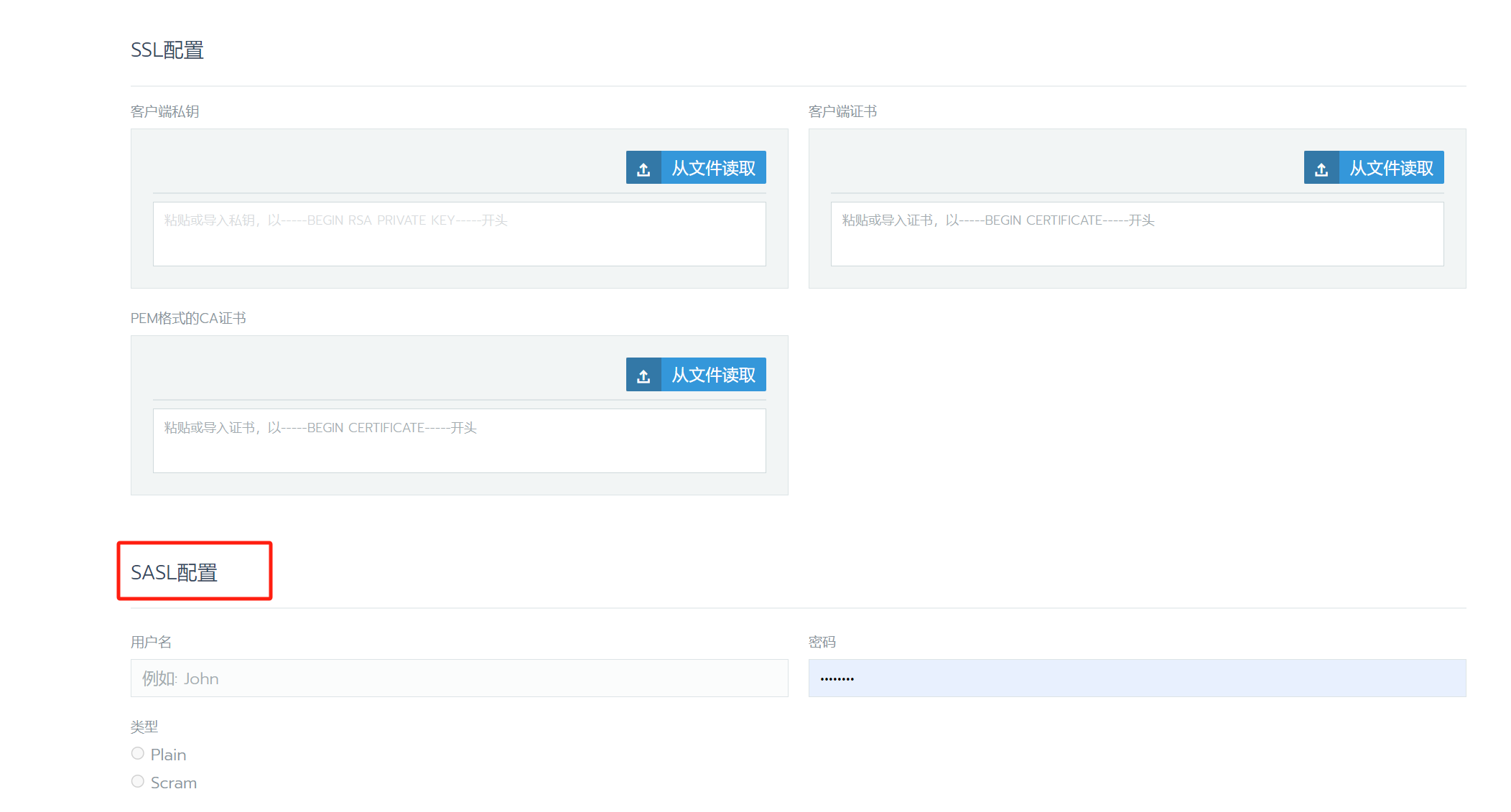Click the 客户端私钥 field label
Screen dimensions: 1511x812
point(164,111)
